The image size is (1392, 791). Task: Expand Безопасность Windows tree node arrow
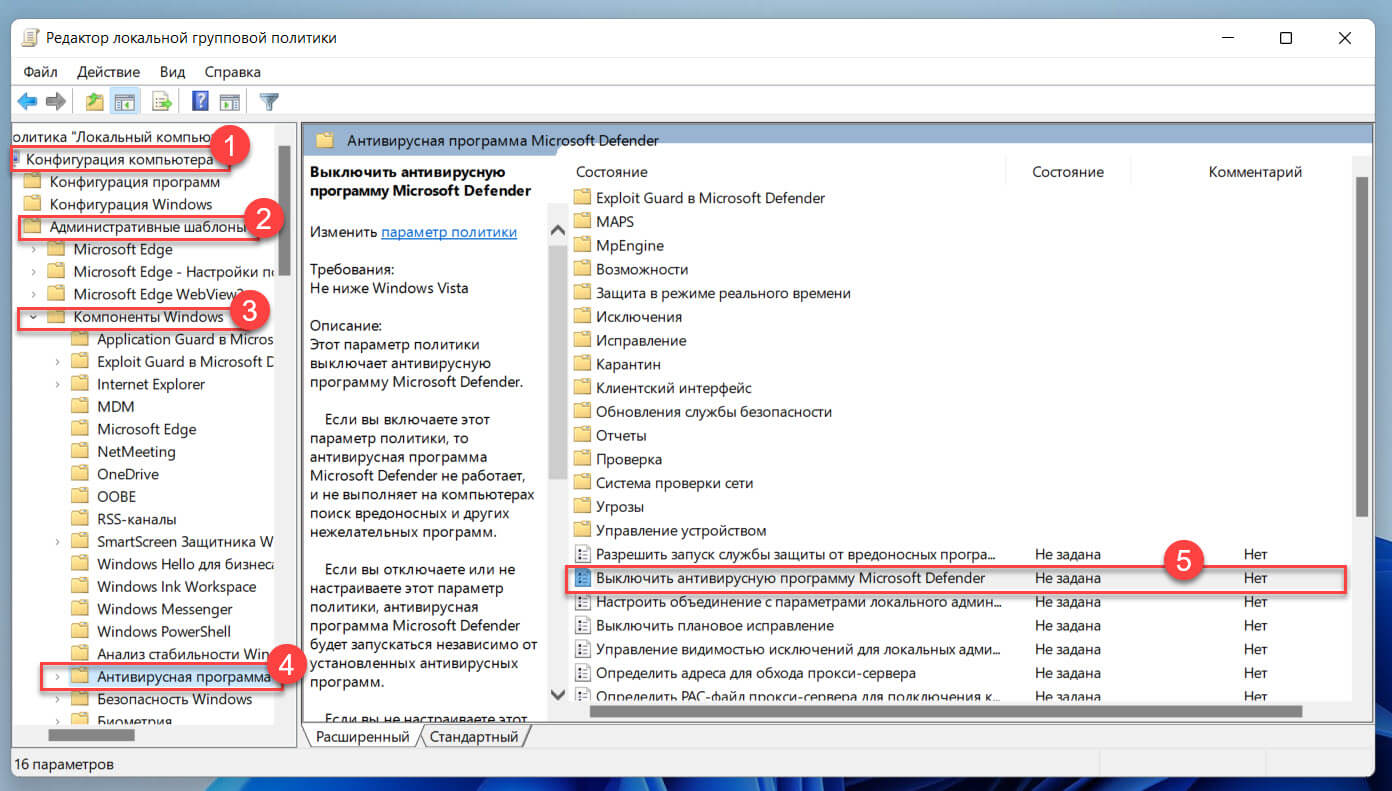(x=57, y=699)
